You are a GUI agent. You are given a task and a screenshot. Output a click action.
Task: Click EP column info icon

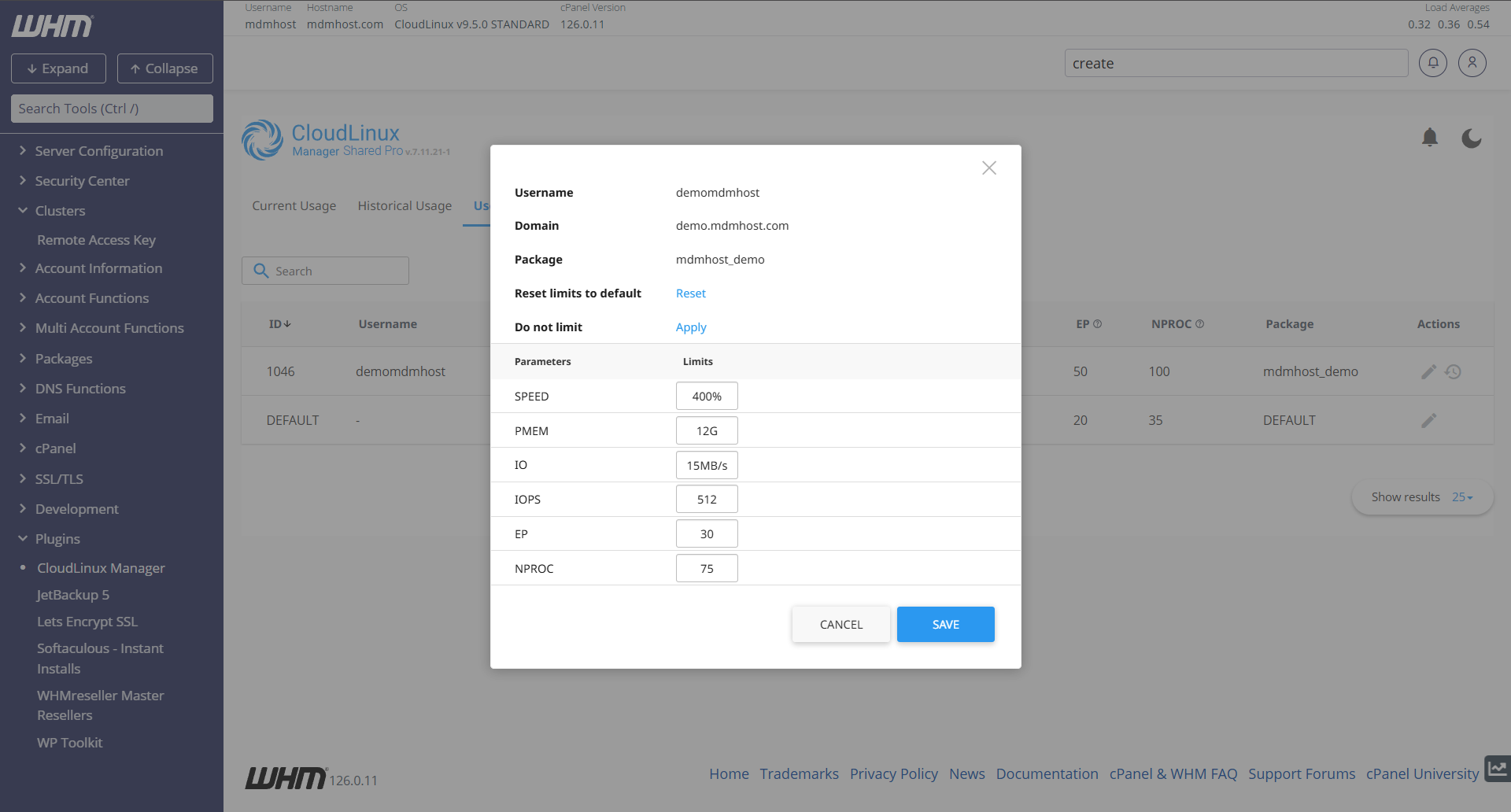tap(1097, 323)
